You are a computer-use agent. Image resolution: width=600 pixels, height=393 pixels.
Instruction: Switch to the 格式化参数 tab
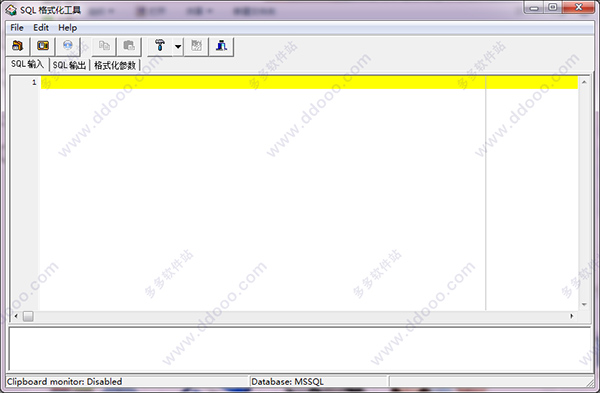click(115, 65)
